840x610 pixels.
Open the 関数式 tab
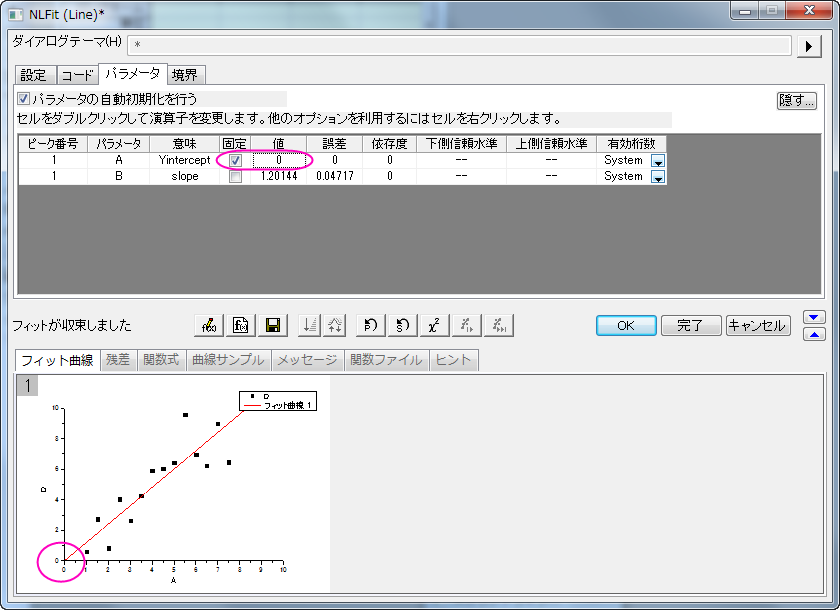161,360
